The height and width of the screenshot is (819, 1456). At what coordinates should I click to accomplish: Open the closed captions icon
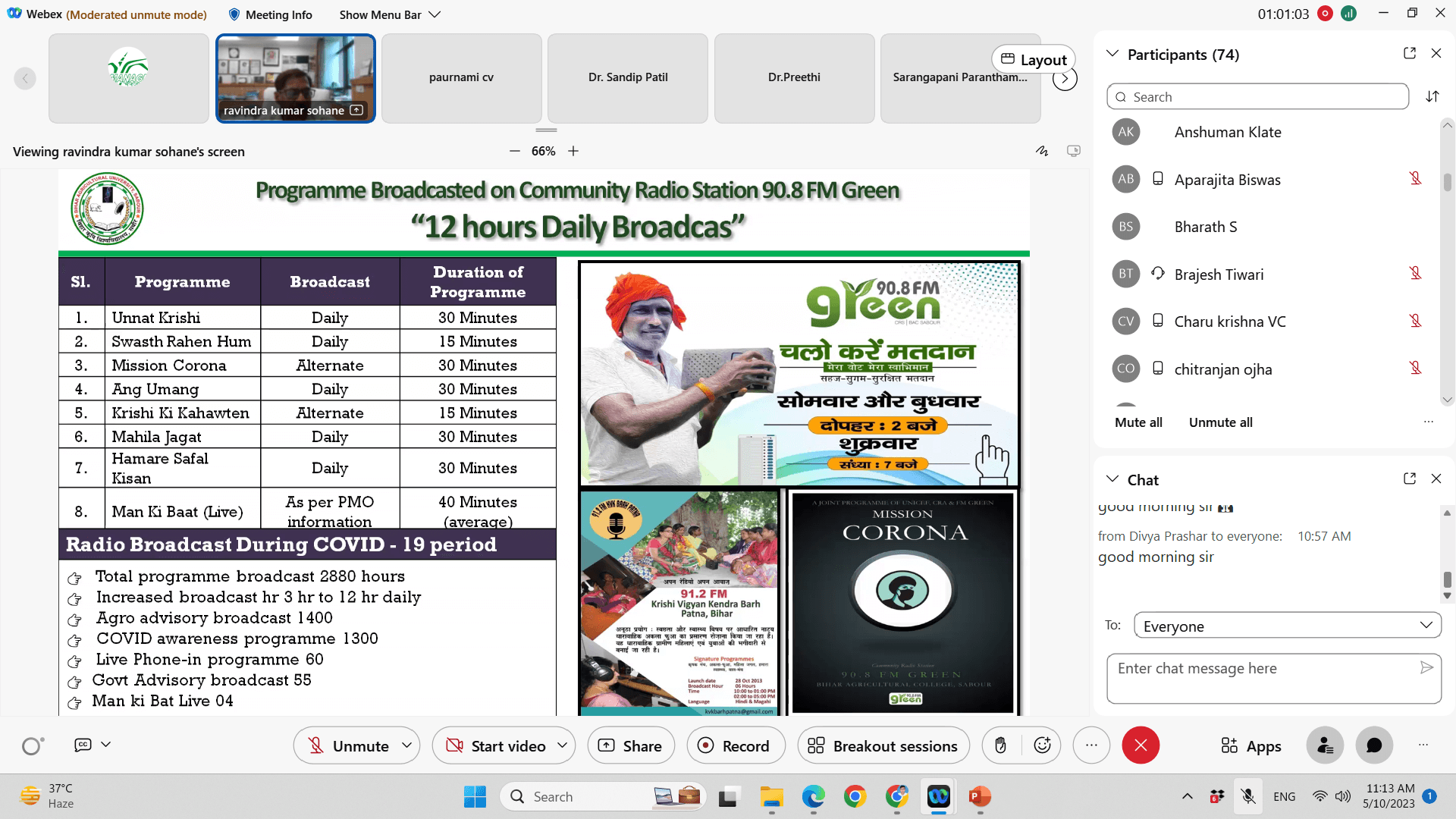pyautogui.click(x=83, y=745)
